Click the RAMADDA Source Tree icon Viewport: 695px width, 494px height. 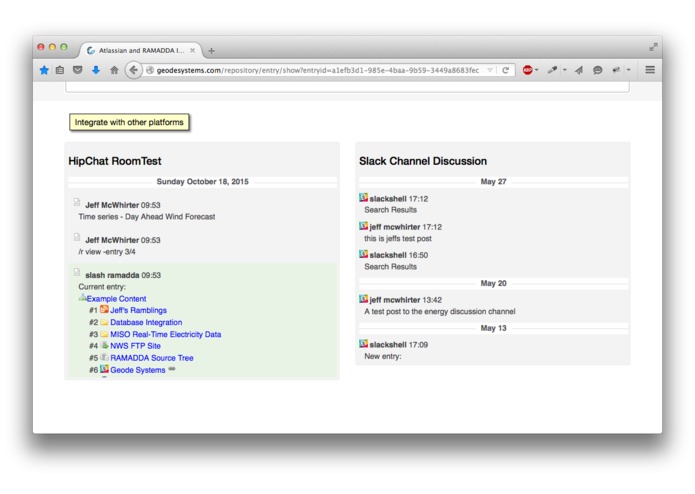click(104, 357)
